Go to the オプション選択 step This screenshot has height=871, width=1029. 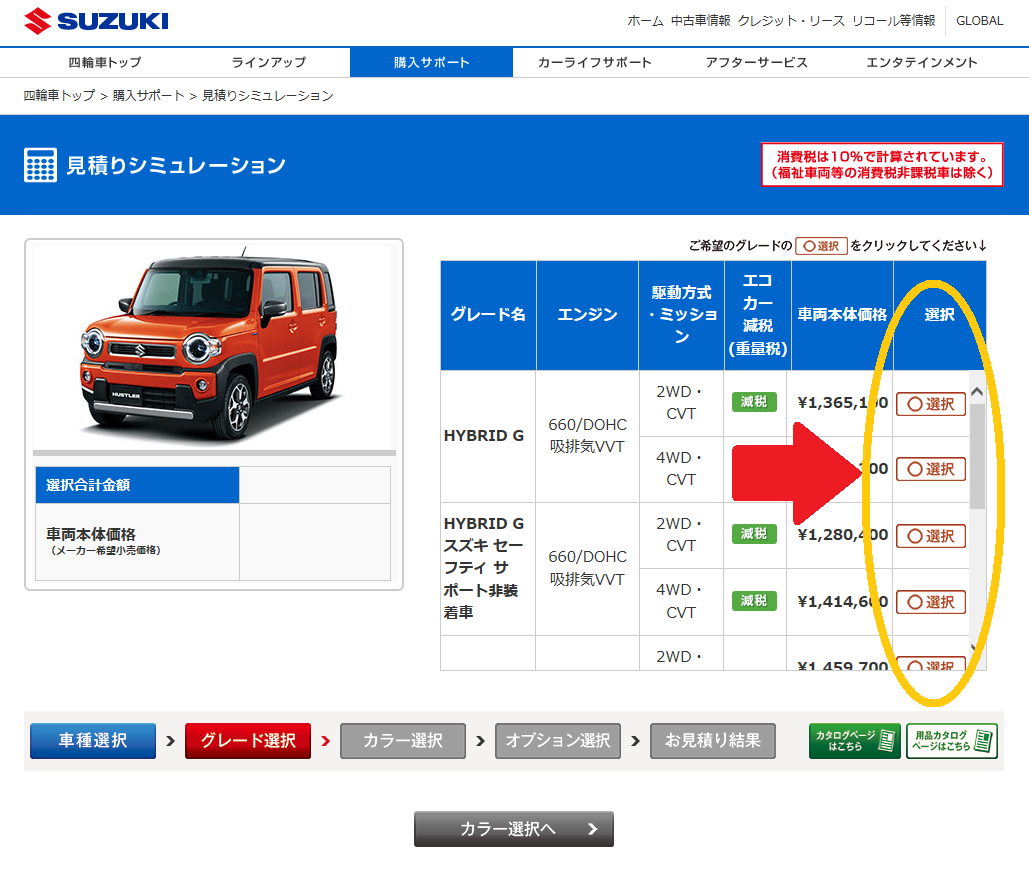[558, 740]
